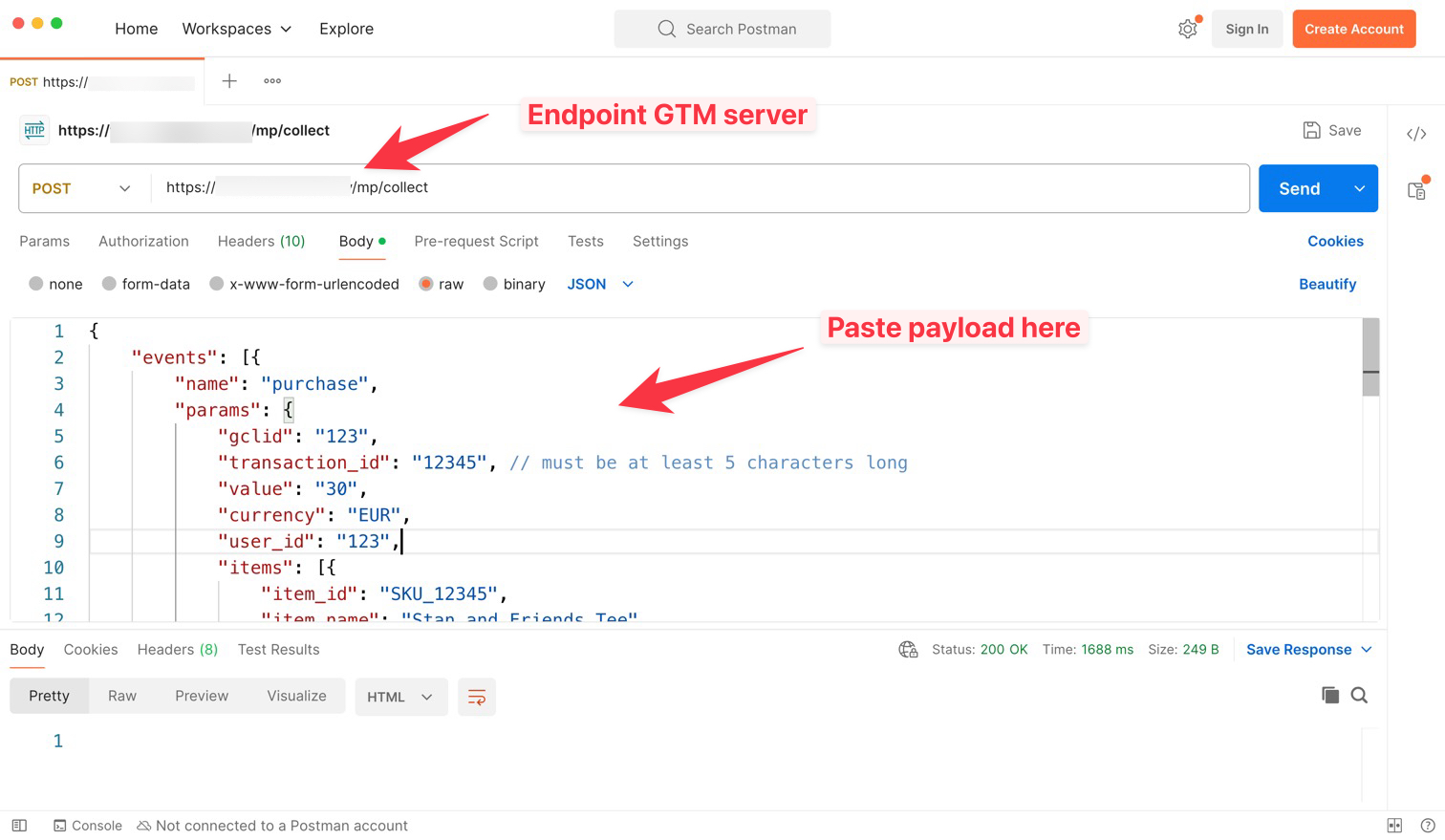Click the network globe icon near Status

[908, 650]
